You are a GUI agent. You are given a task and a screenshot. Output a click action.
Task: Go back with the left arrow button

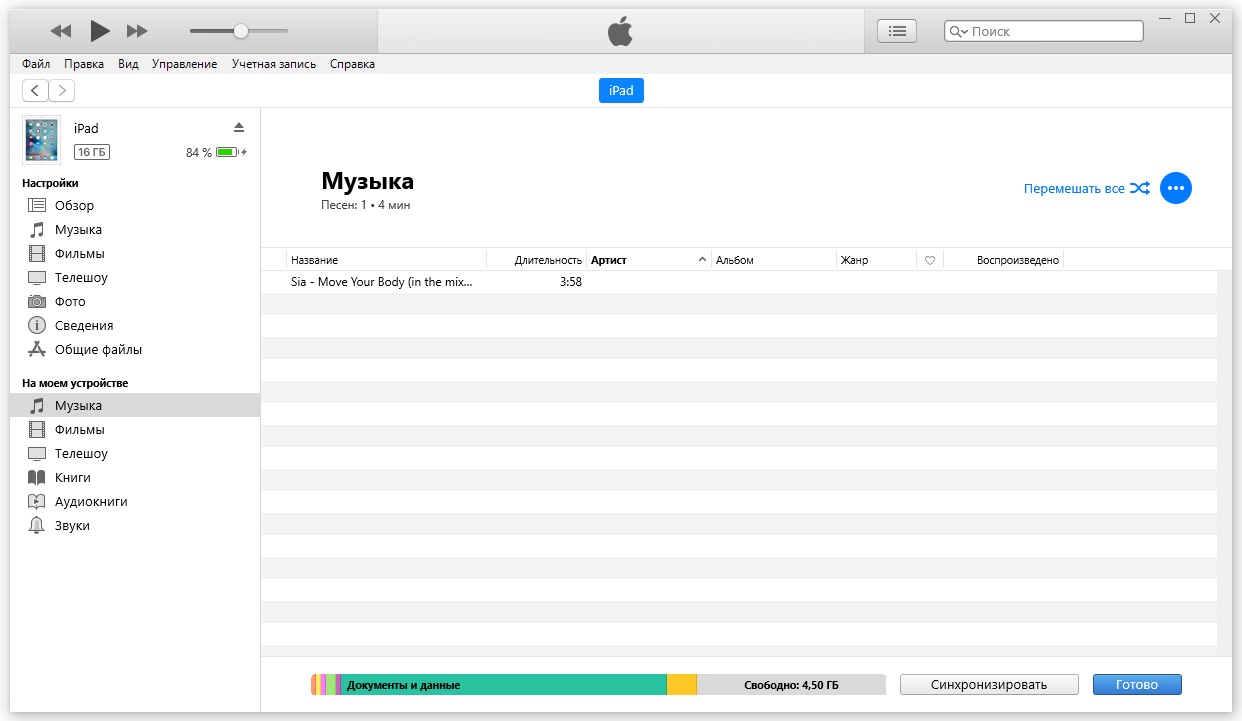(x=35, y=91)
